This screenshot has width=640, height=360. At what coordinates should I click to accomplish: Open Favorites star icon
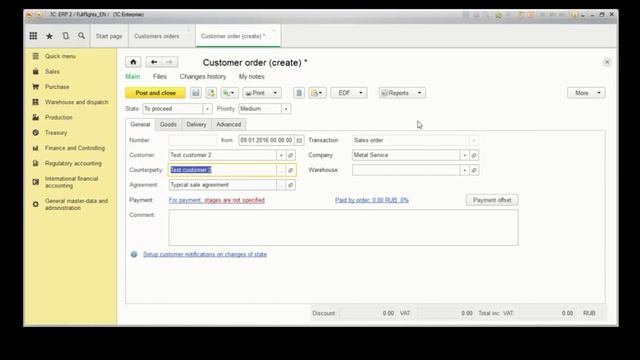[x=49, y=36]
